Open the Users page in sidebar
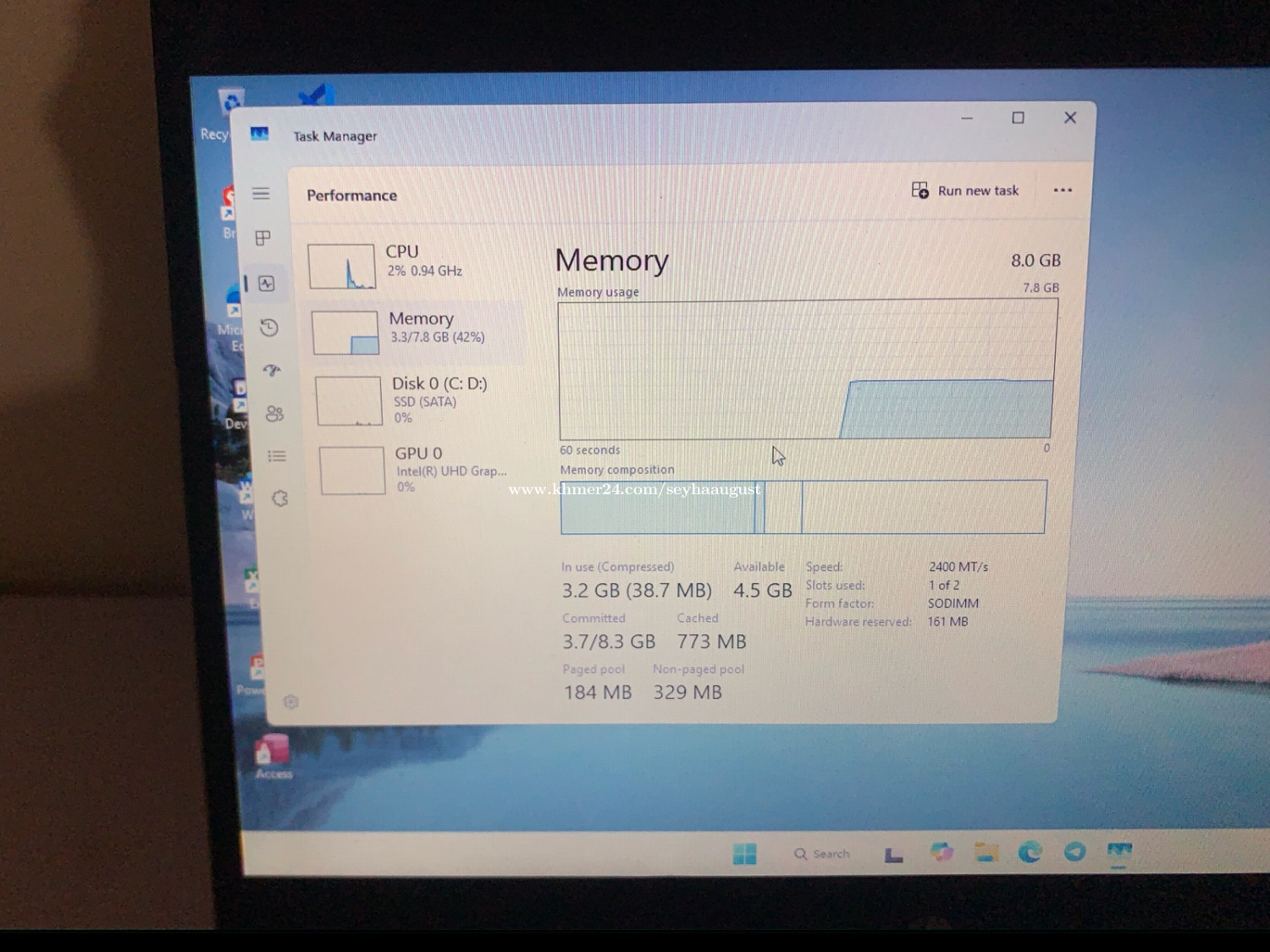 pos(274,413)
